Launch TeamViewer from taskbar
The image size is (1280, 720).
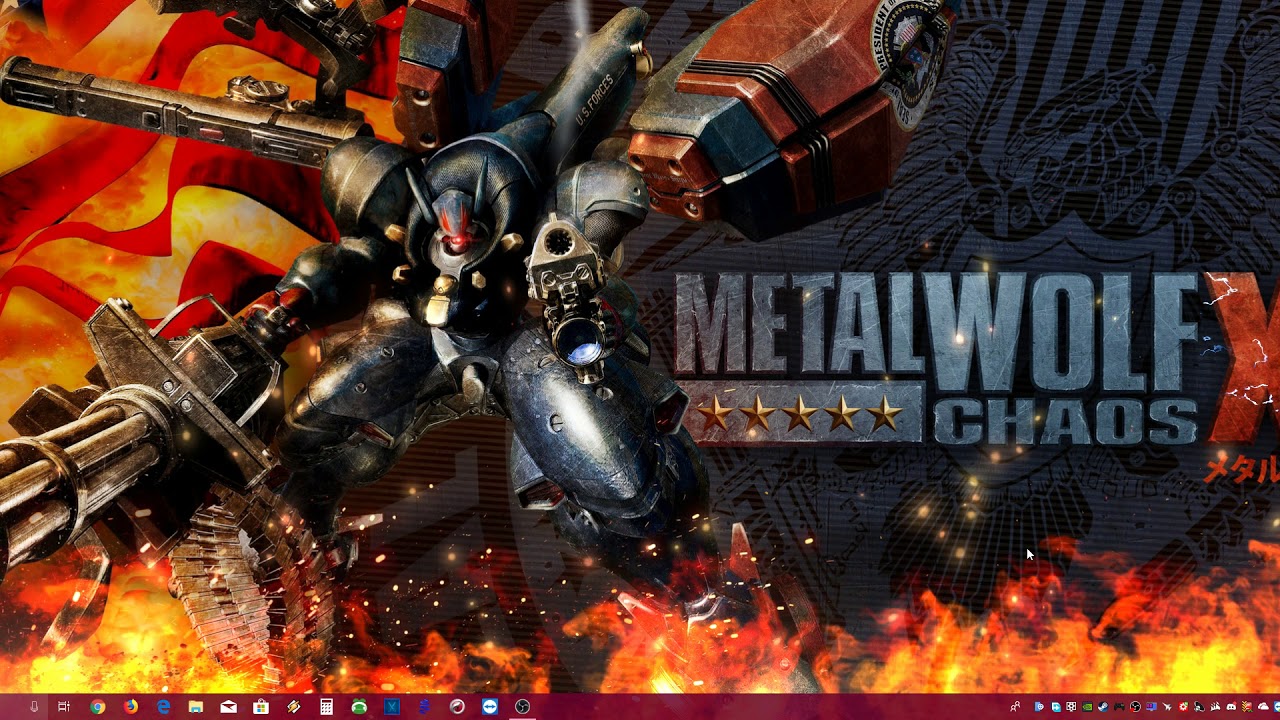(489, 707)
